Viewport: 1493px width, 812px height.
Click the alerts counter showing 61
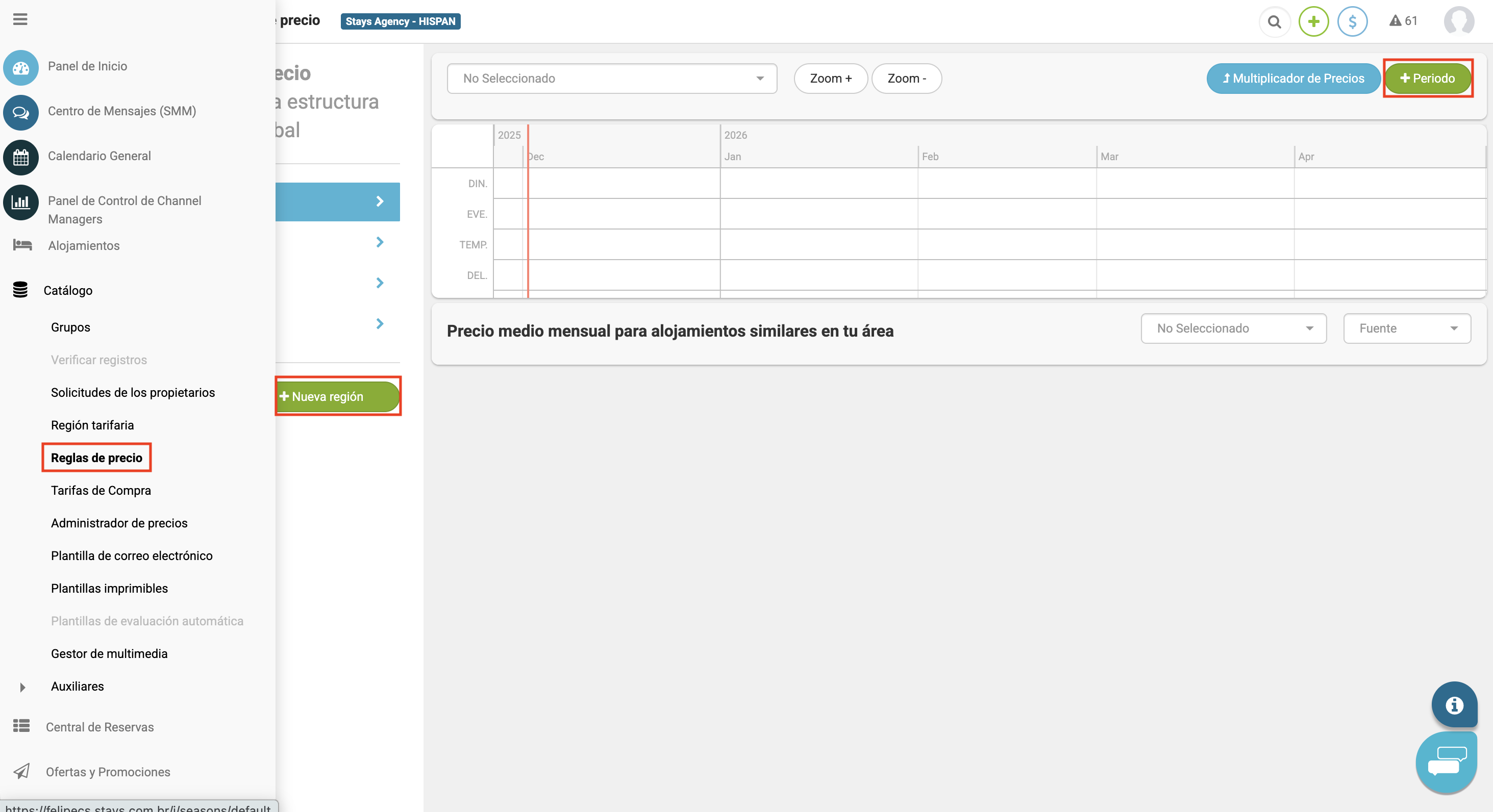(1403, 21)
